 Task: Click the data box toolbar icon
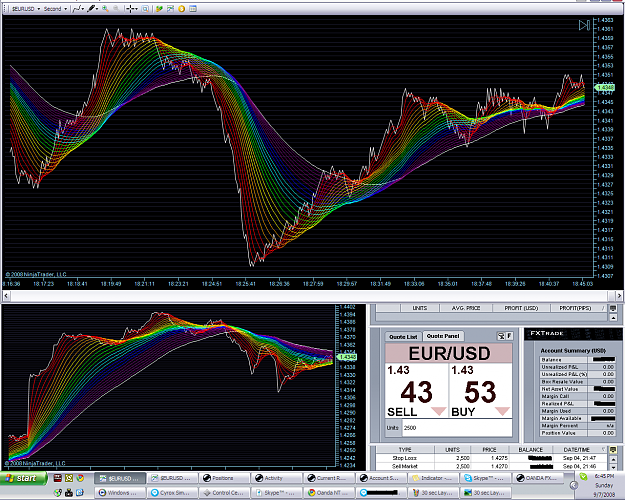tap(193, 9)
